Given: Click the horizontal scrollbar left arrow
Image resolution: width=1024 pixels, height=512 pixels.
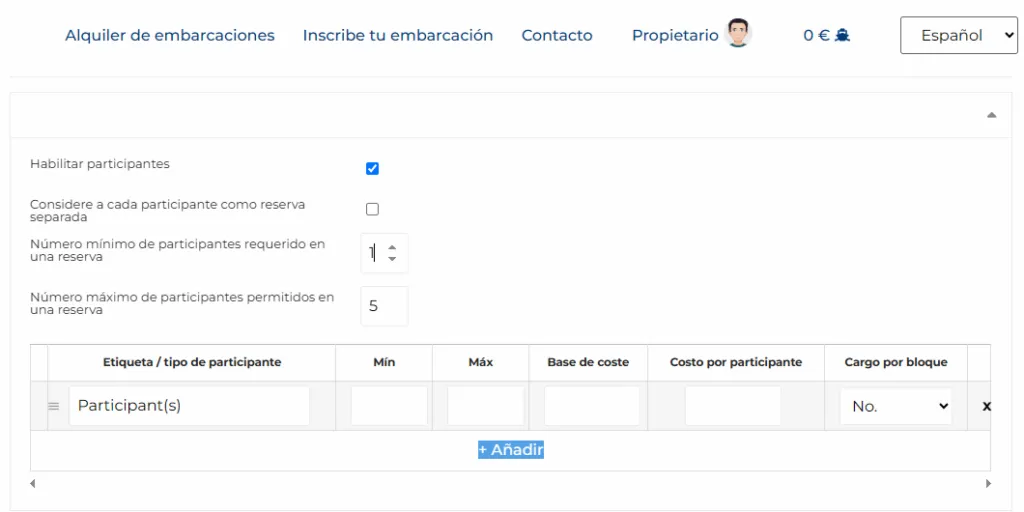Looking at the screenshot, I should pyautogui.click(x=33, y=484).
